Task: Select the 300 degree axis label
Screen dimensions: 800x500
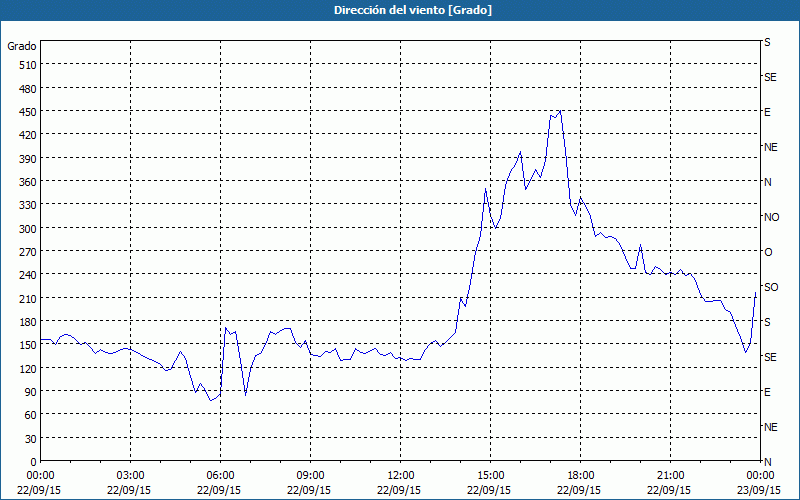Action: (x=28, y=229)
